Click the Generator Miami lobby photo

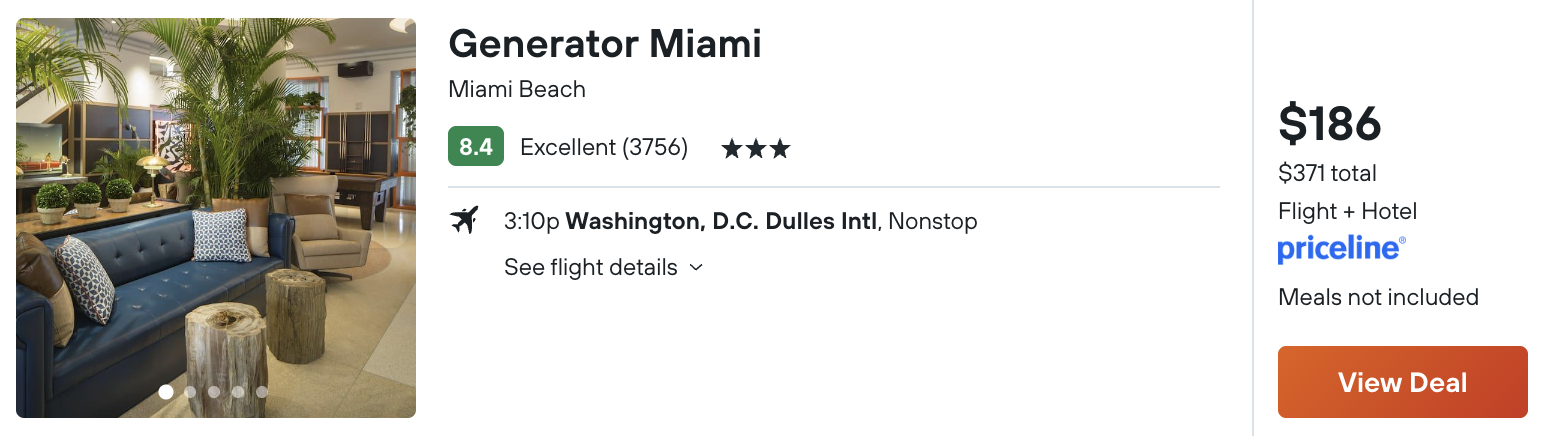pyautogui.click(x=216, y=218)
